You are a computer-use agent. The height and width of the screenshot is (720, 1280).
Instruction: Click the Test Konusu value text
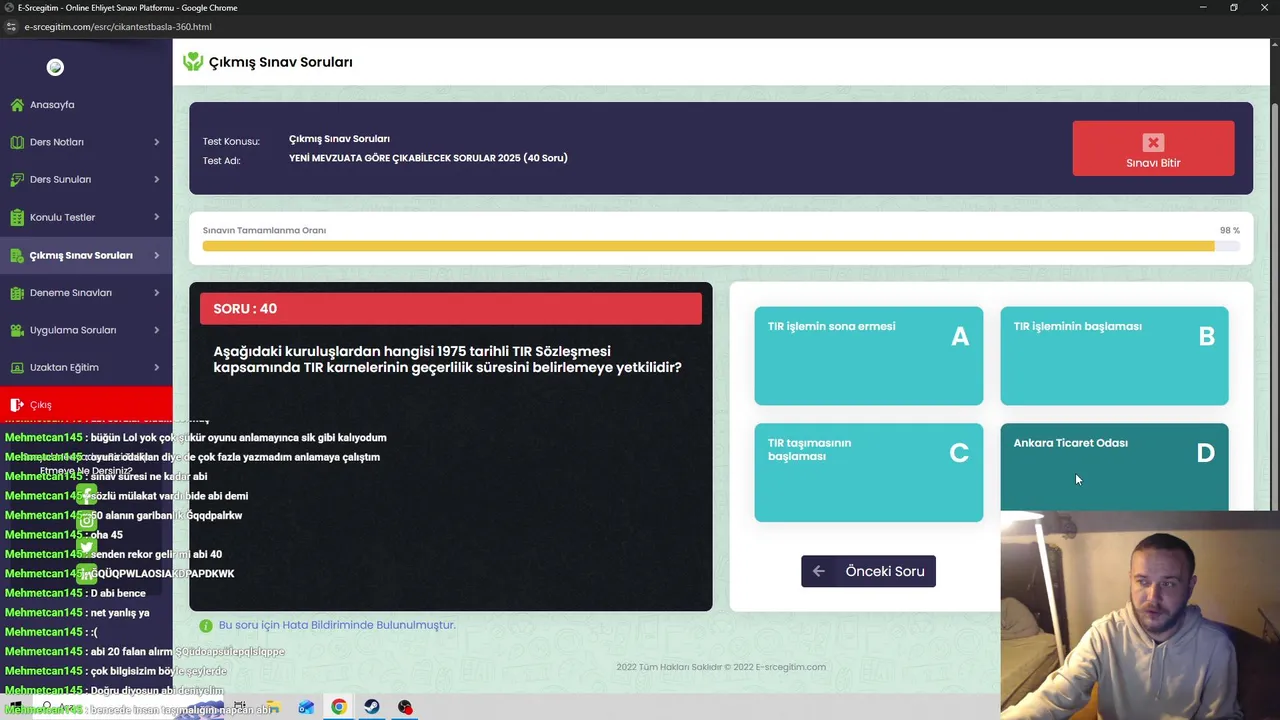[339, 139]
